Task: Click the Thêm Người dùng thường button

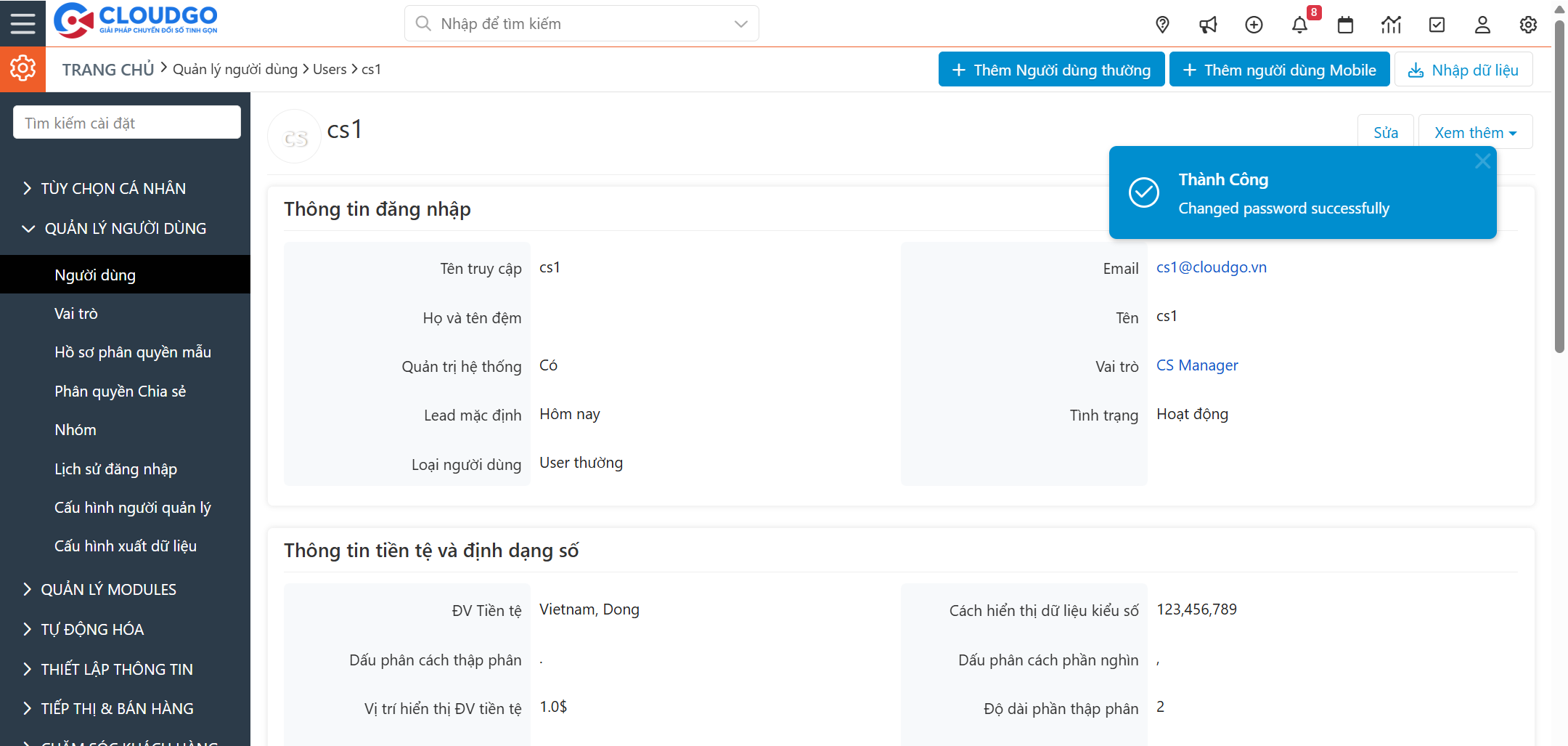Action: click(x=1050, y=69)
